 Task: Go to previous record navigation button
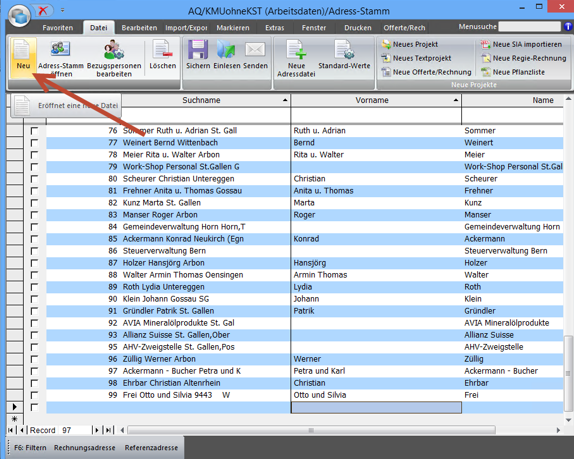click(22, 430)
